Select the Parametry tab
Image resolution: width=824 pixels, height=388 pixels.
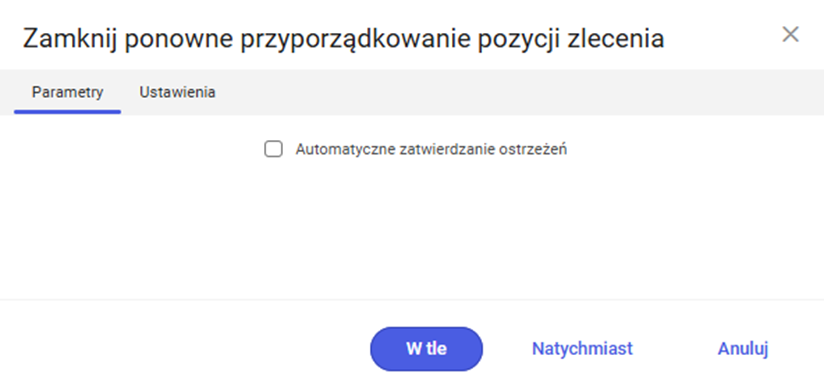click(x=68, y=93)
